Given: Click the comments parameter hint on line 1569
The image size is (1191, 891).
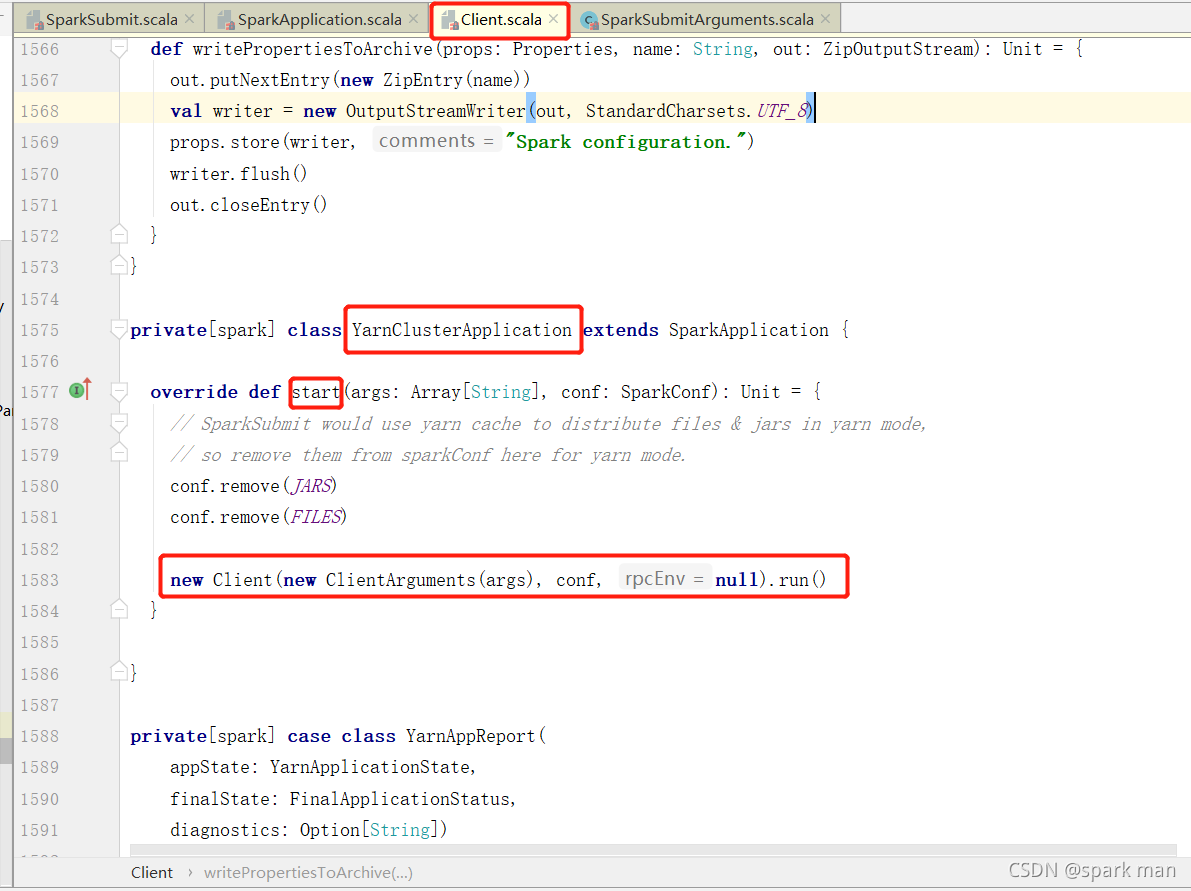Looking at the screenshot, I should click(436, 141).
